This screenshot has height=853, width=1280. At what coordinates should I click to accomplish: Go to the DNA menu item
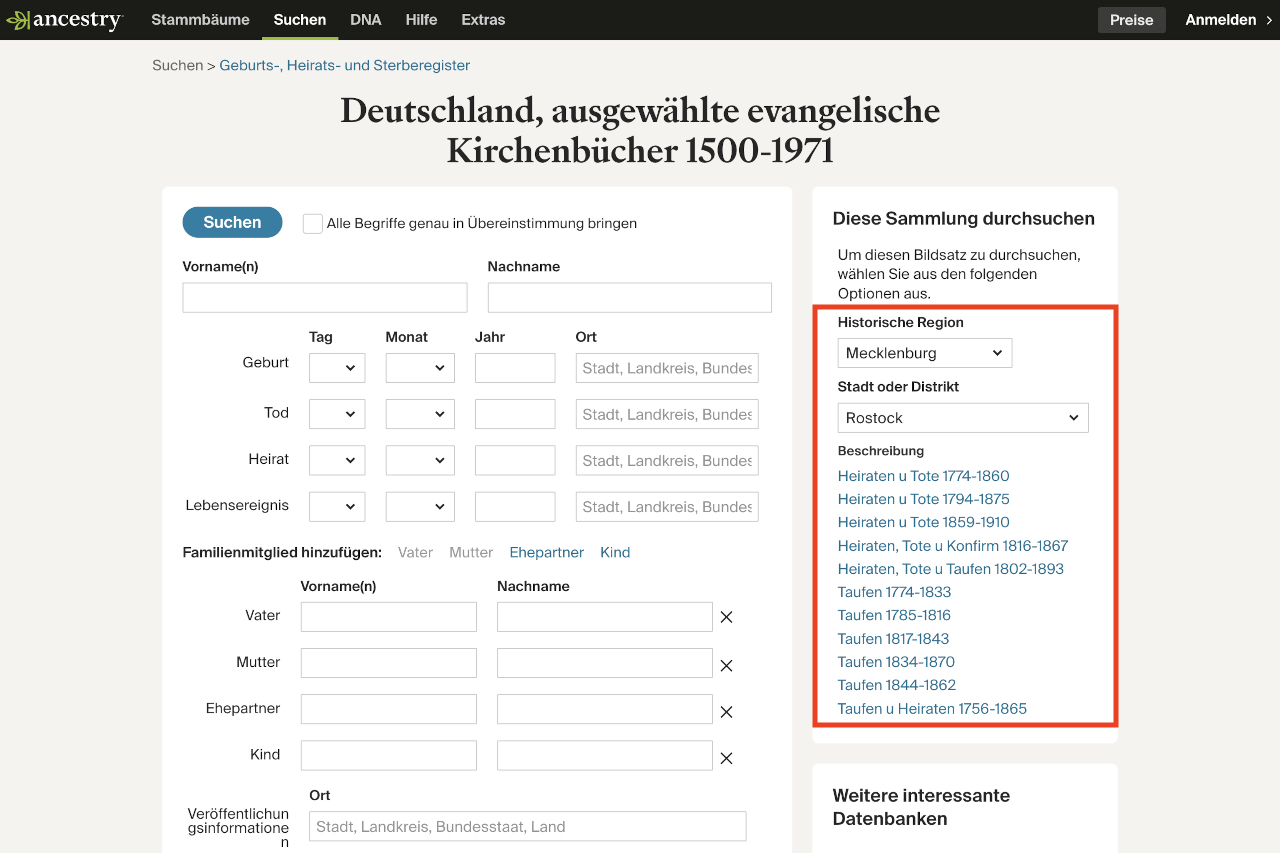coord(366,20)
